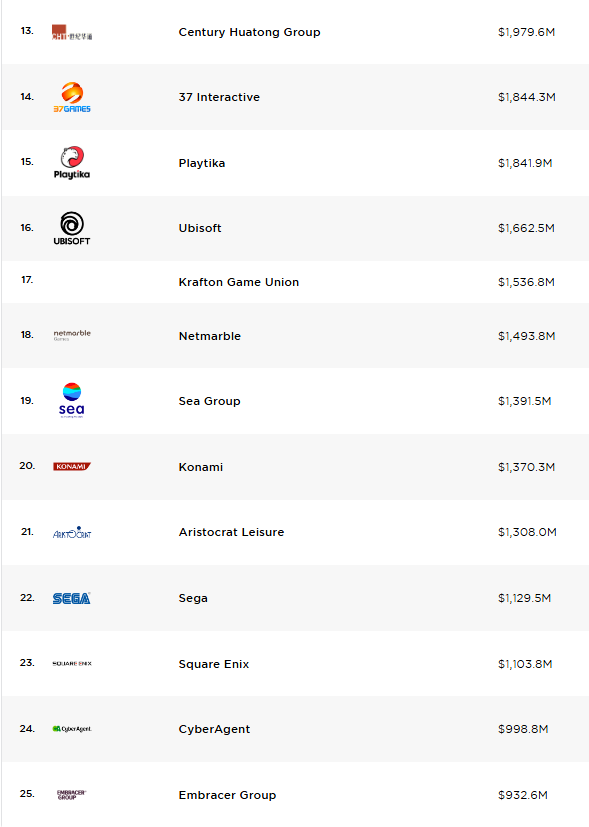Open the Krafton Game Union name
The image size is (589, 827).
pos(239,282)
